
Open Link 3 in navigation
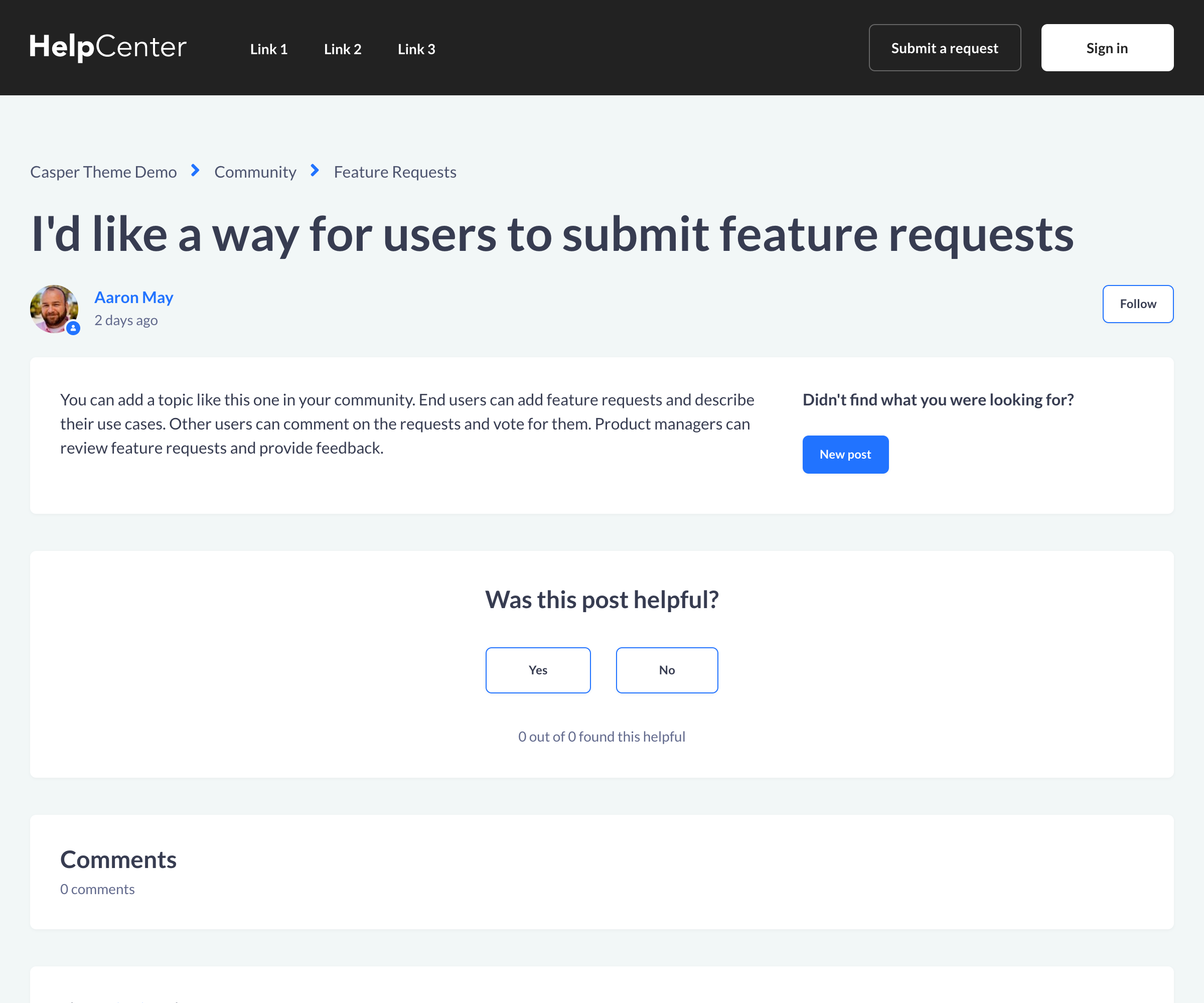[x=416, y=49]
